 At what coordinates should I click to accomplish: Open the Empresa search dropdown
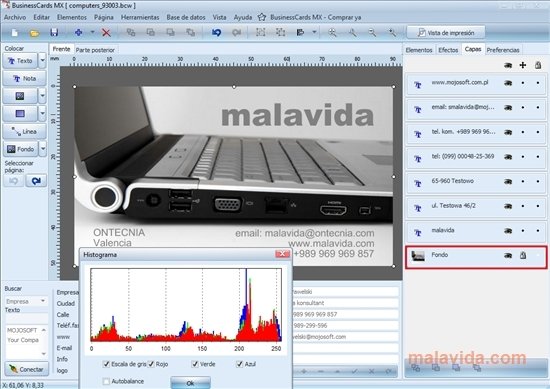43,301
